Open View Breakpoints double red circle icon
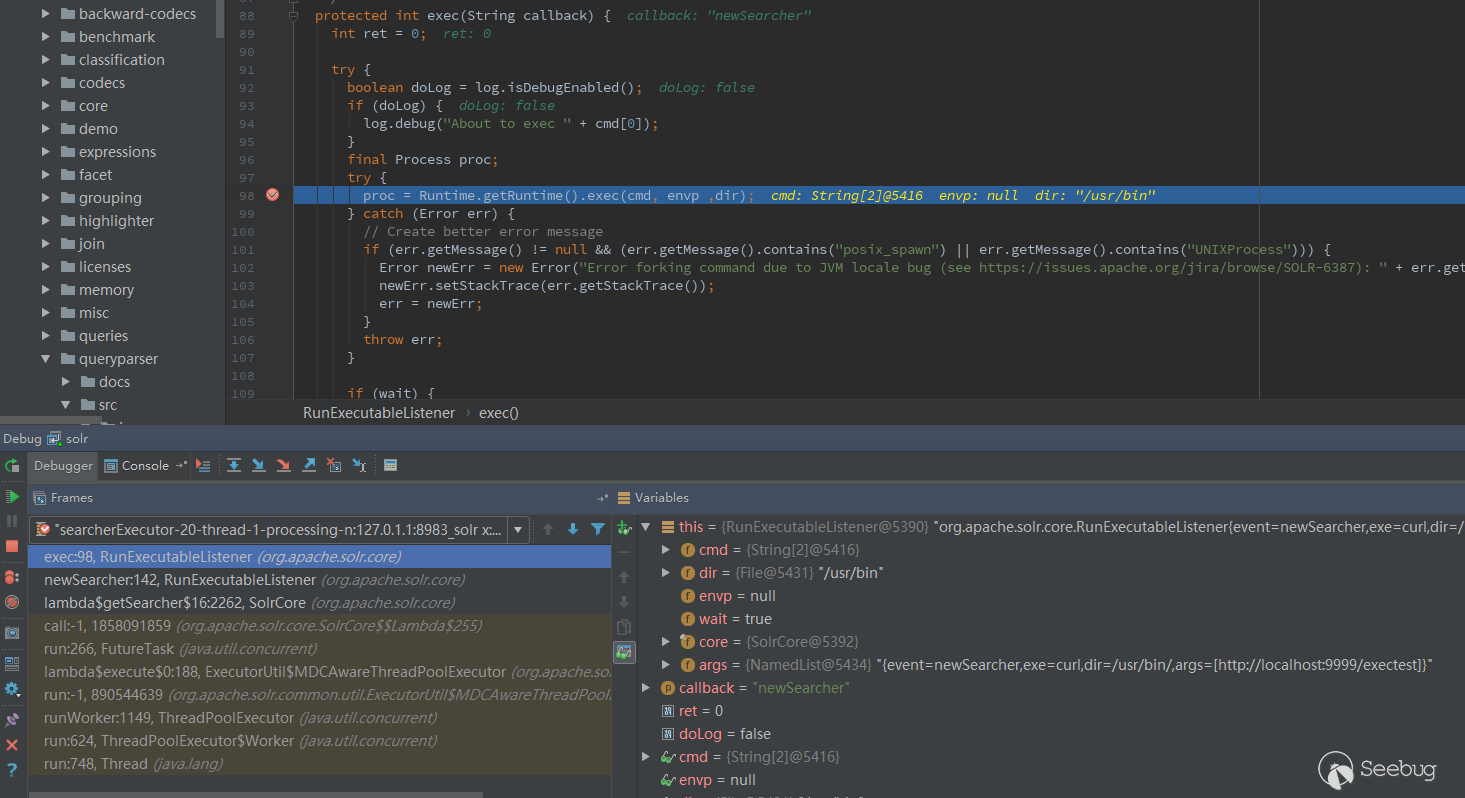Viewport: 1465px width, 798px height. 12,577
